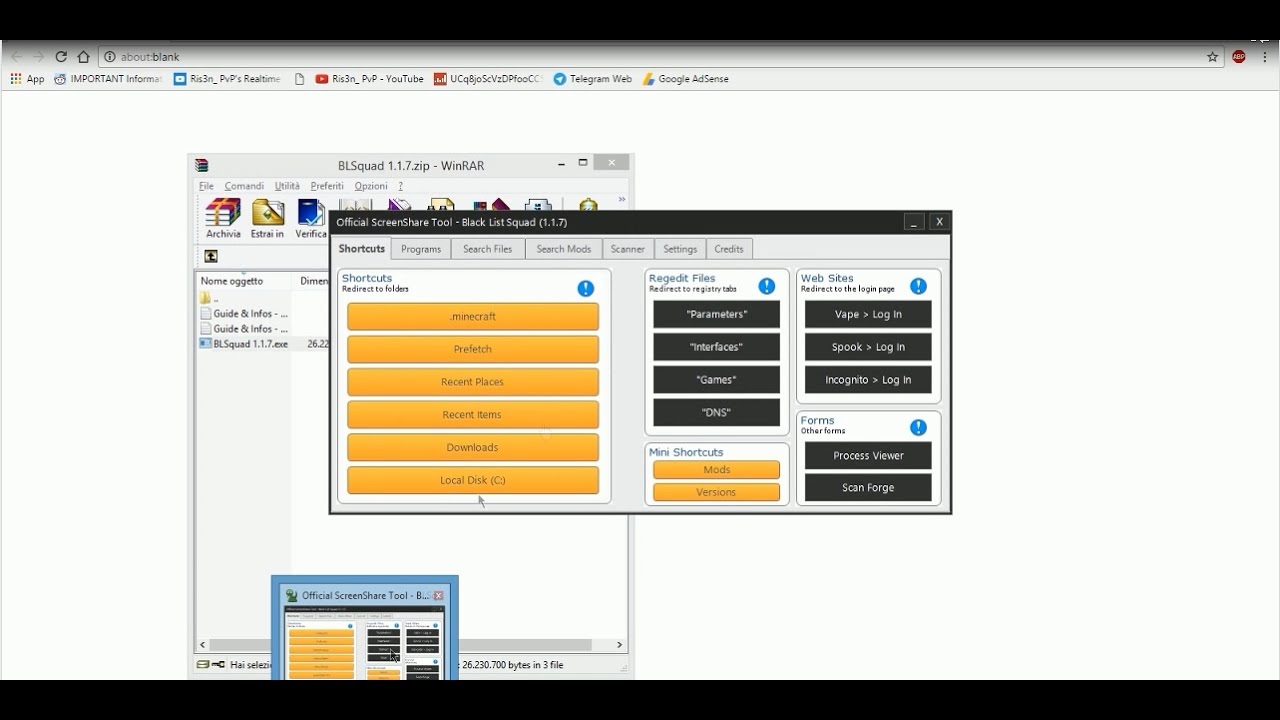This screenshot has width=1280, height=720.
Task: Open Ris3n_ PvP - YouTube bookmark
Action: (369, 79)
